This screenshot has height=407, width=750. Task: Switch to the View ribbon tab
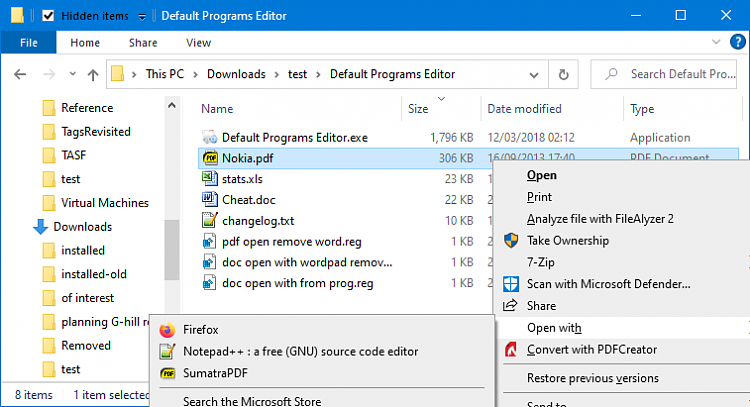(198, 43)
